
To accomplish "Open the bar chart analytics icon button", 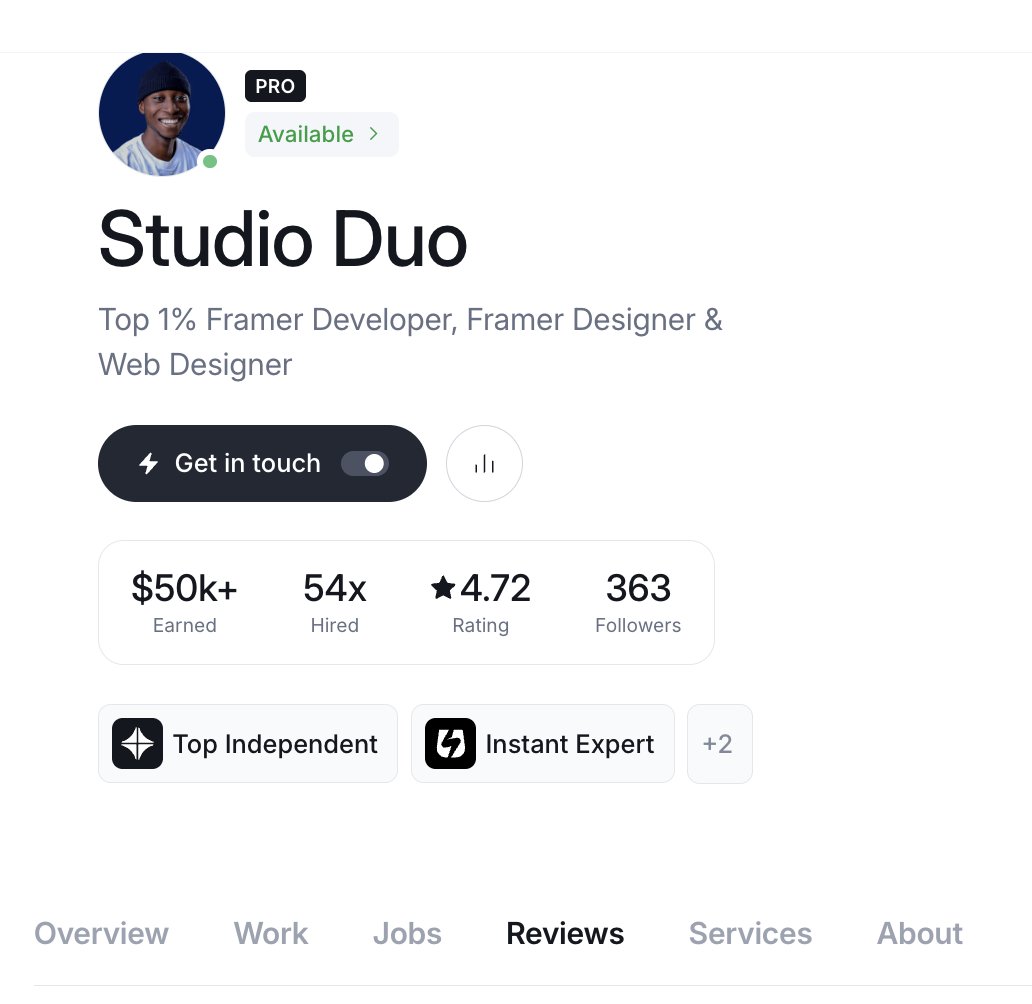I will [484, 463].
